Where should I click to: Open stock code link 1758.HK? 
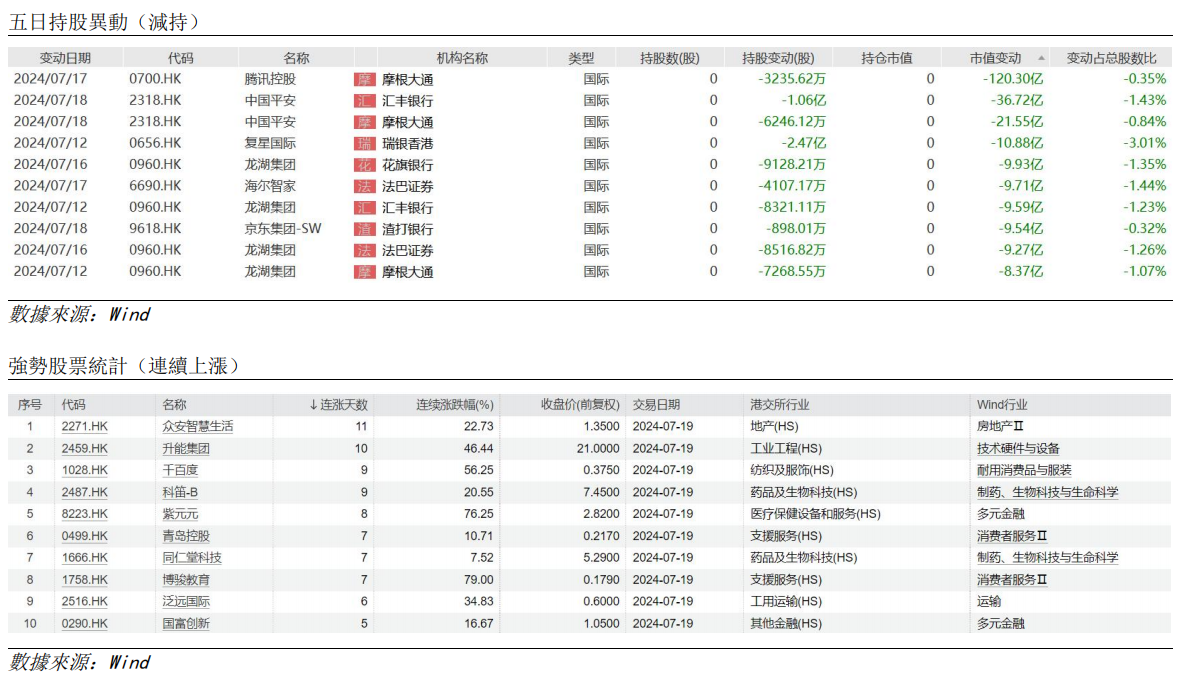(85, 580)
